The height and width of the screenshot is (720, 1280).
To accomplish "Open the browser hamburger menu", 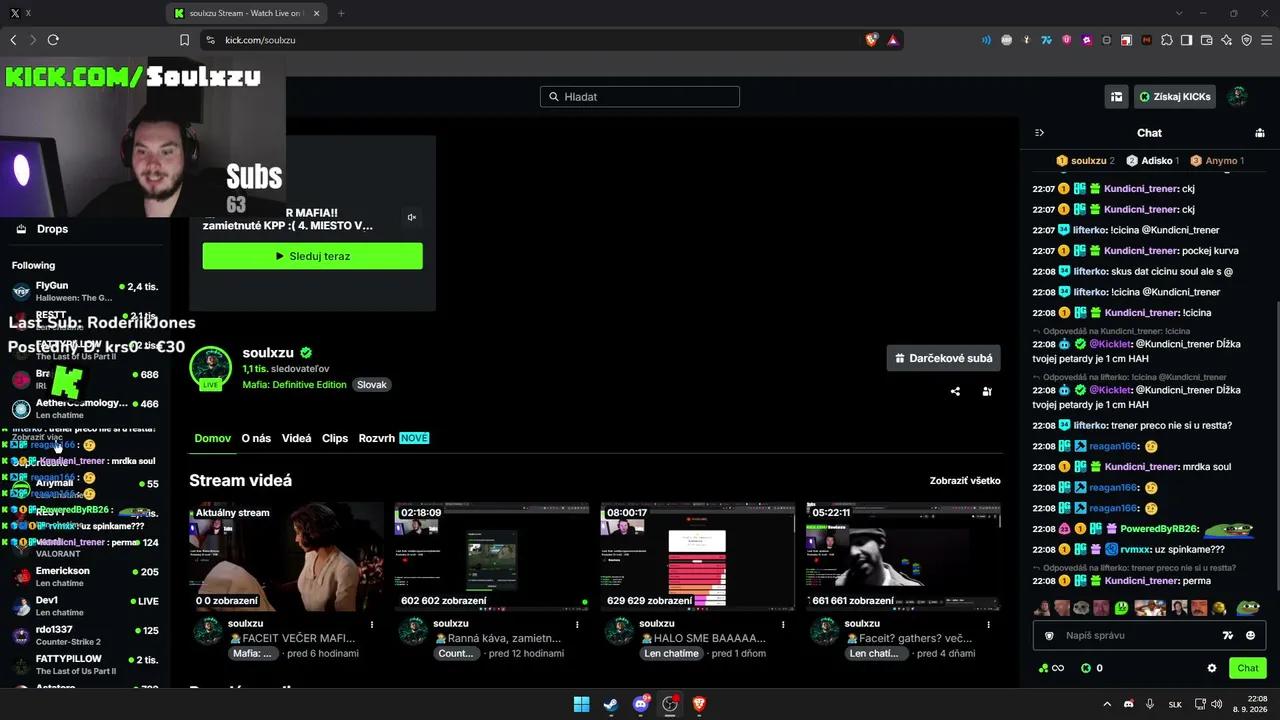I will (1266, 40).
